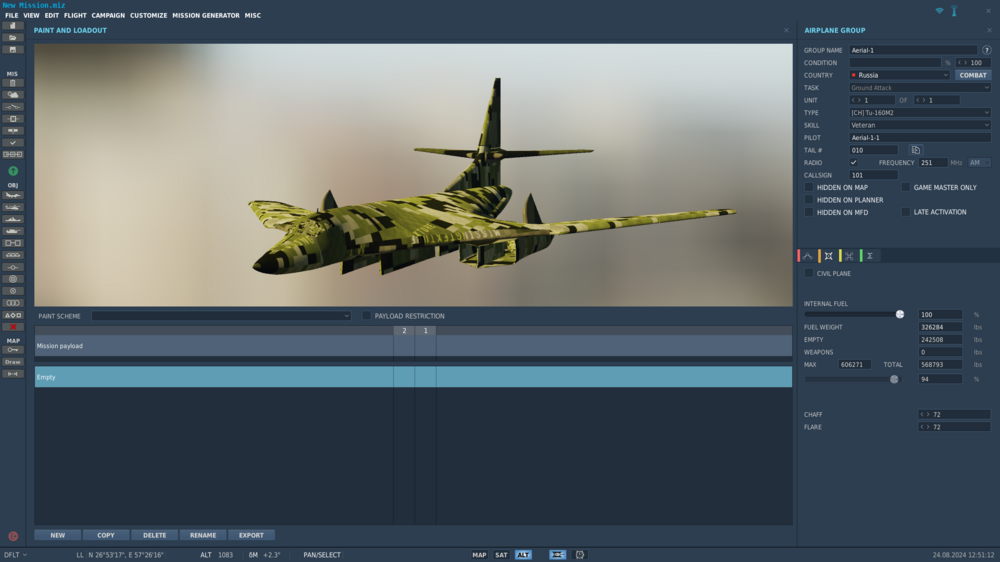
Task: Check the Civil Plane checkbox
Action: [x=809, y=273]
